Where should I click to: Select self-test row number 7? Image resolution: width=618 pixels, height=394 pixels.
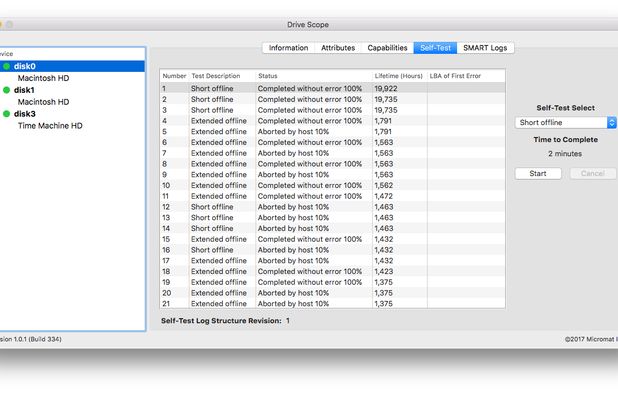point(332,153)
